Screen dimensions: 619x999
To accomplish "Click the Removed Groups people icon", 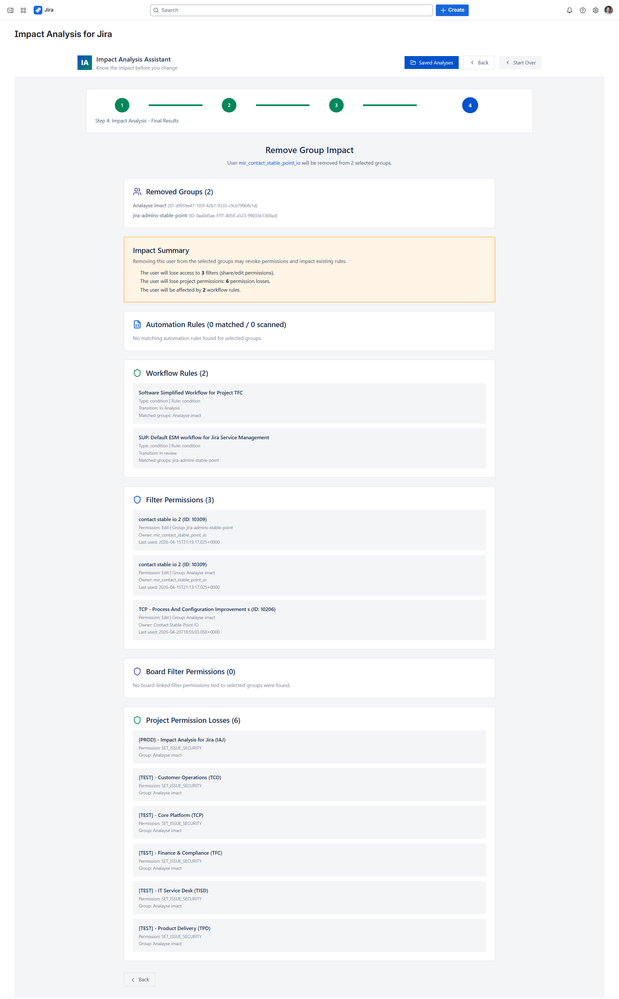I will (x=137, y=192).
